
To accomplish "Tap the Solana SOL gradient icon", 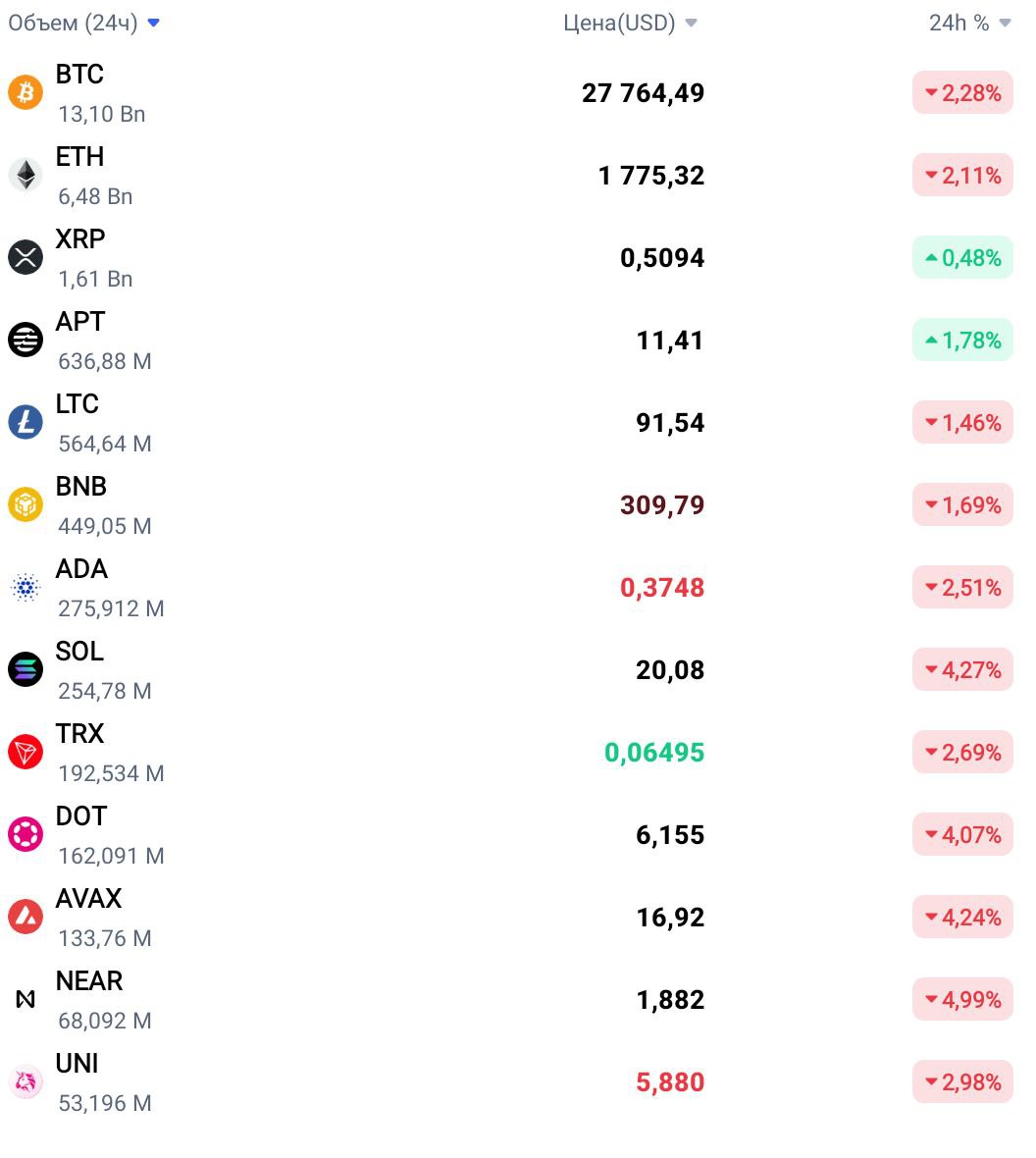I will [x=26, y=669].
